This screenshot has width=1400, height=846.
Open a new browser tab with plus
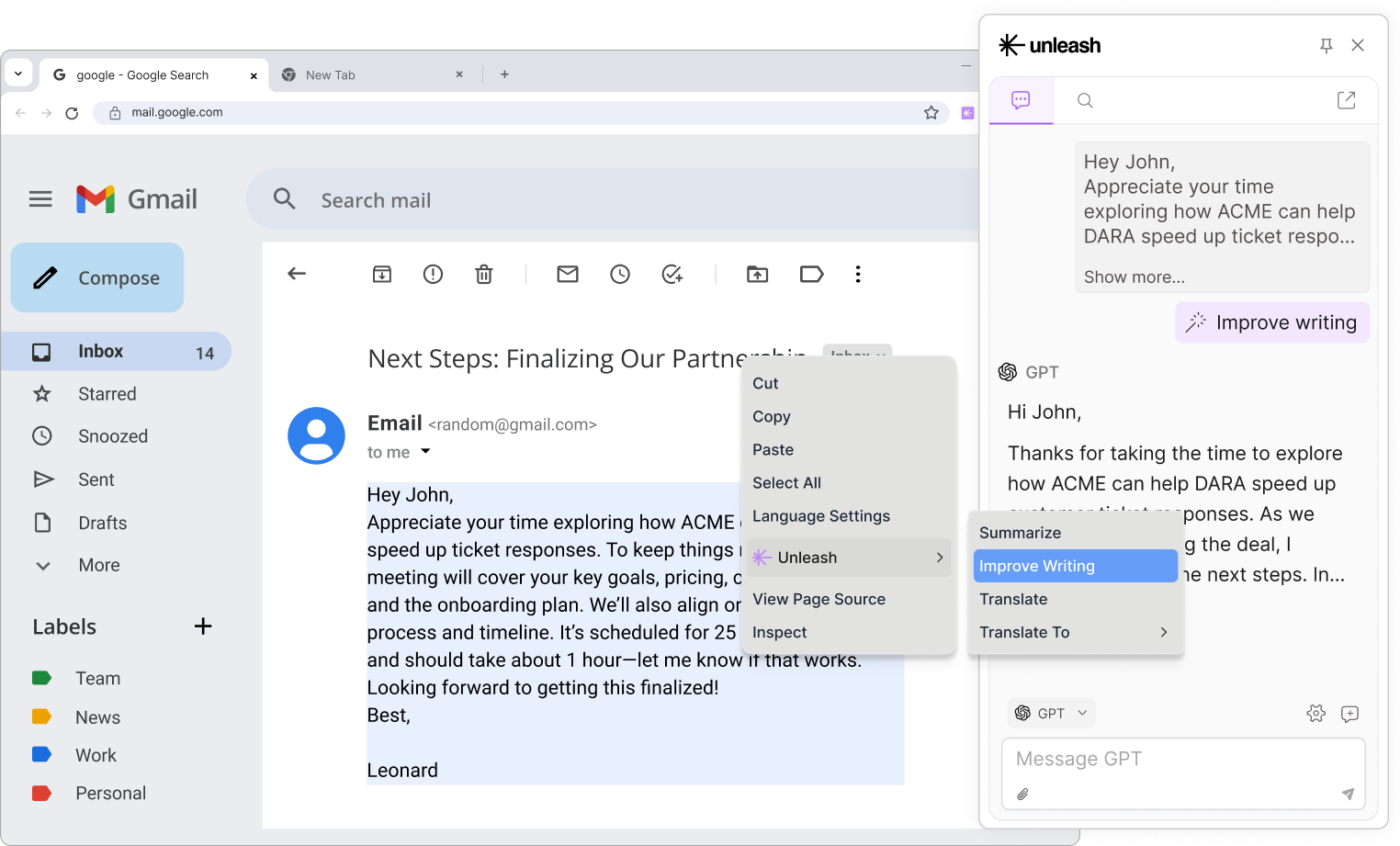[504, 74]
